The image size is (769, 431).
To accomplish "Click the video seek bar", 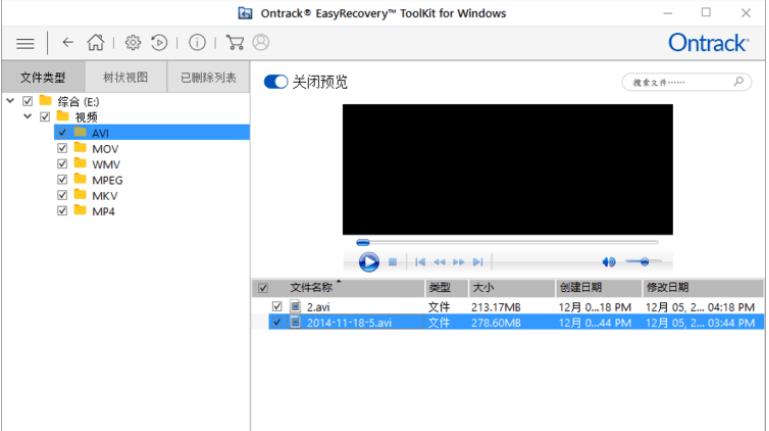I will 507,242.
